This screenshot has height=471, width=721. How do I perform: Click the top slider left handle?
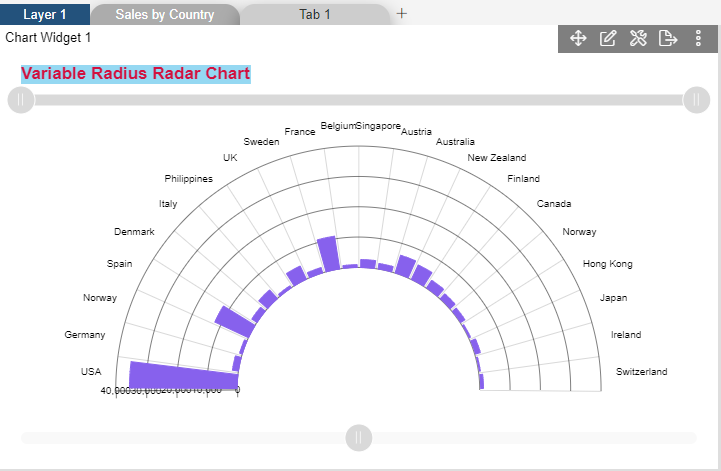21,100
